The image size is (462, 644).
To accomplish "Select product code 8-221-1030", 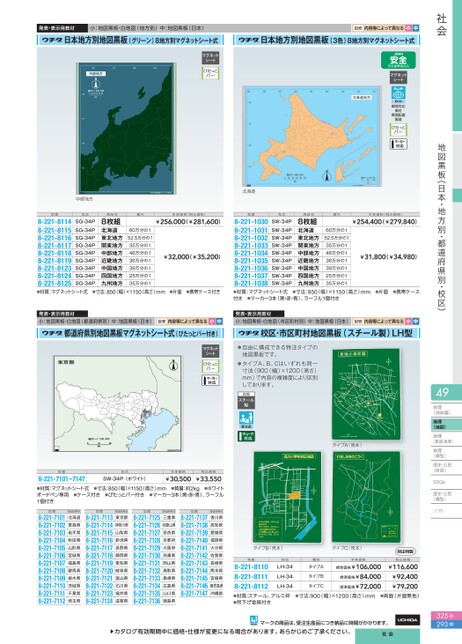I will [x=251, y=221].
